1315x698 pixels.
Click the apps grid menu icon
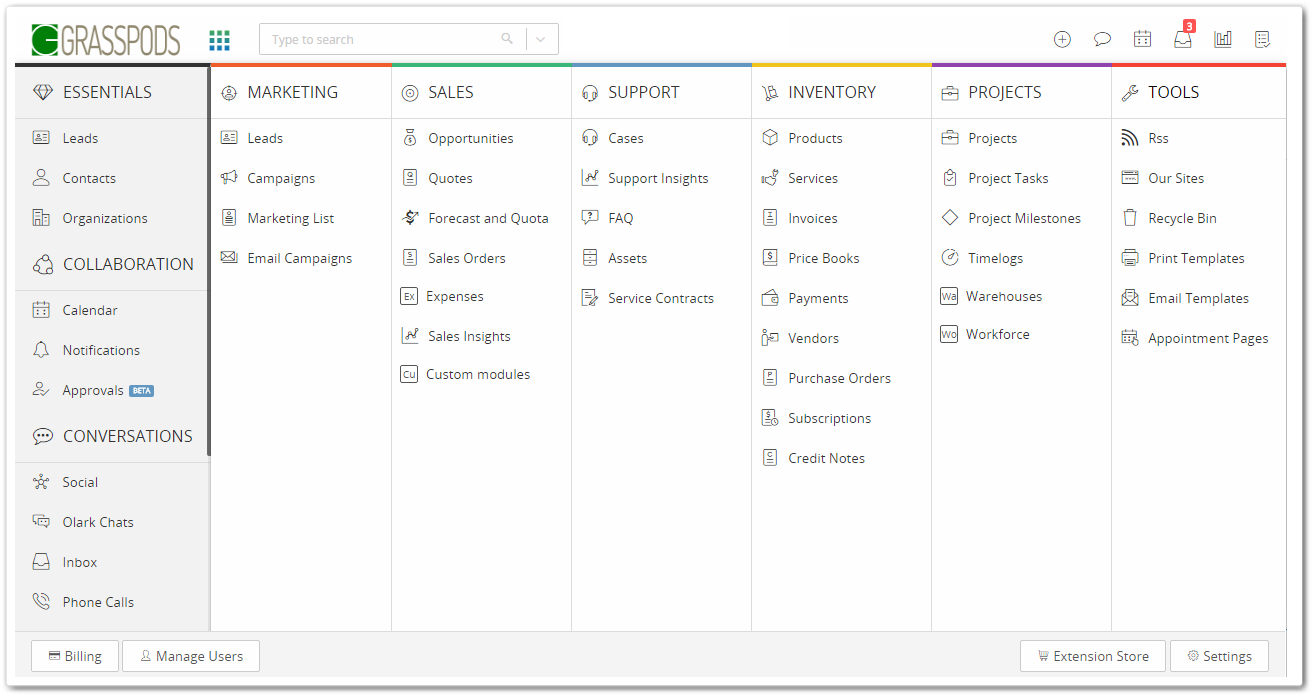(x=219, y=40)
